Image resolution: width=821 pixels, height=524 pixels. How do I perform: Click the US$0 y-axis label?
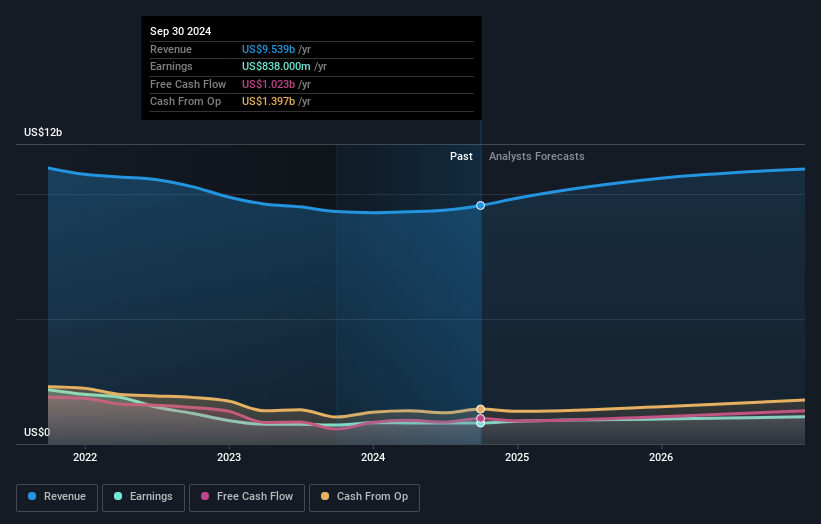pyautogui.click(x=37, y=432)
